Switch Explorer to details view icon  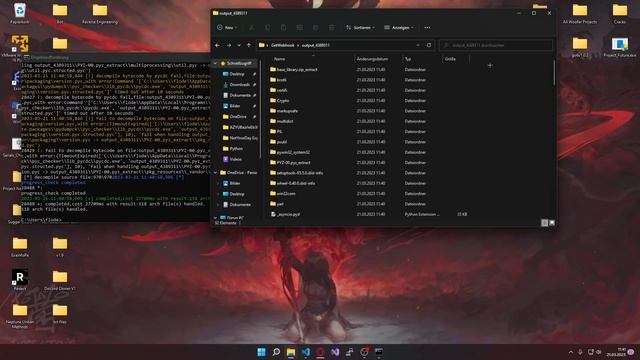tap(544, 223)
